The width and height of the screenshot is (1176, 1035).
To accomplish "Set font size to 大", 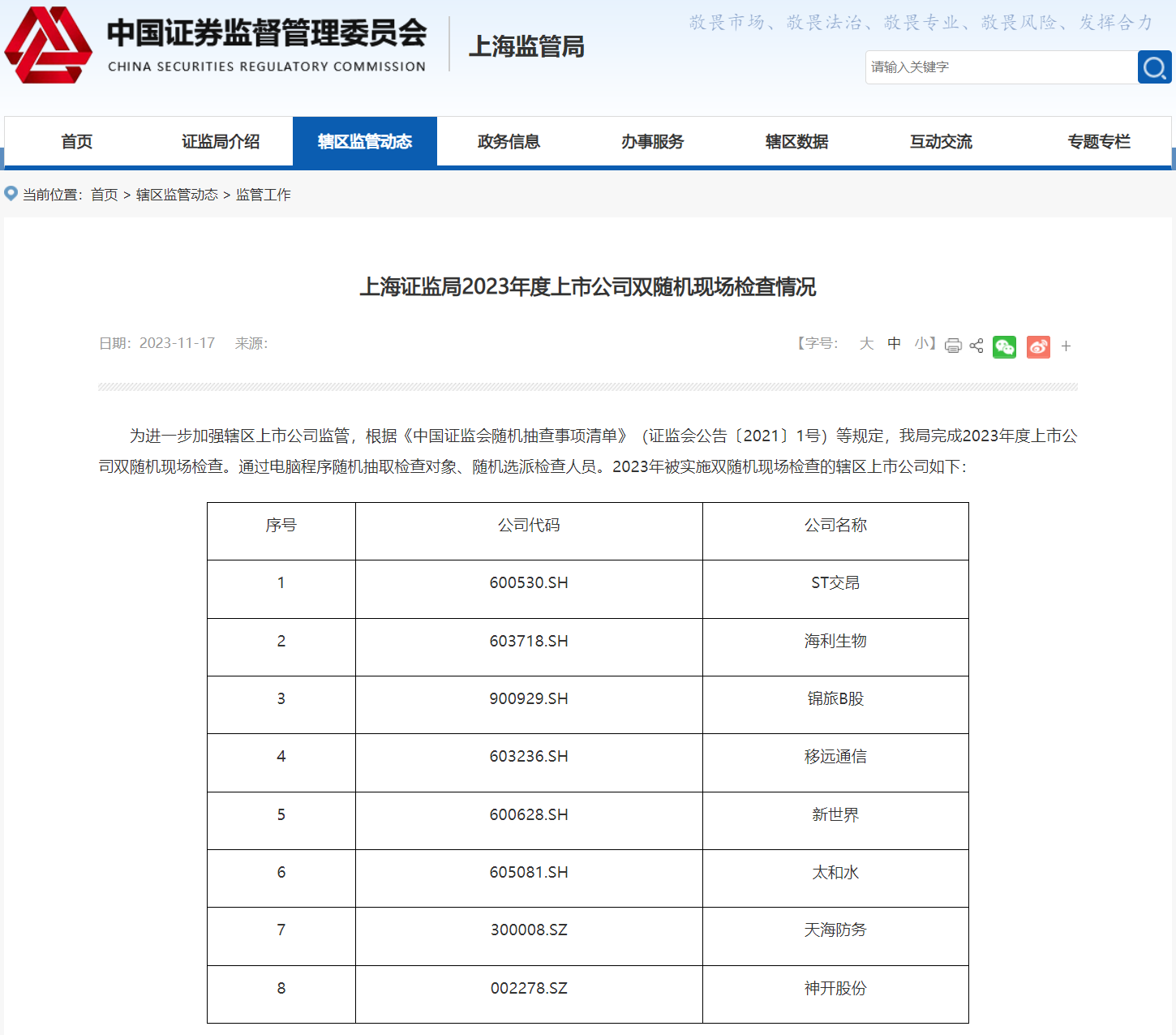I will tap(867, 343).
